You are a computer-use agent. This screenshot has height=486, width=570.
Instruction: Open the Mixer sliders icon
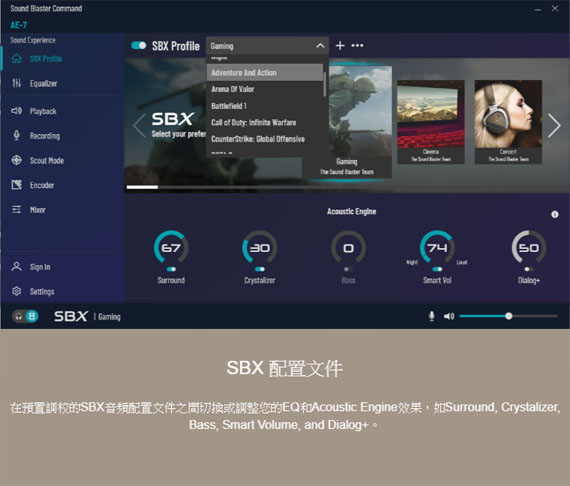click(16, 209)
